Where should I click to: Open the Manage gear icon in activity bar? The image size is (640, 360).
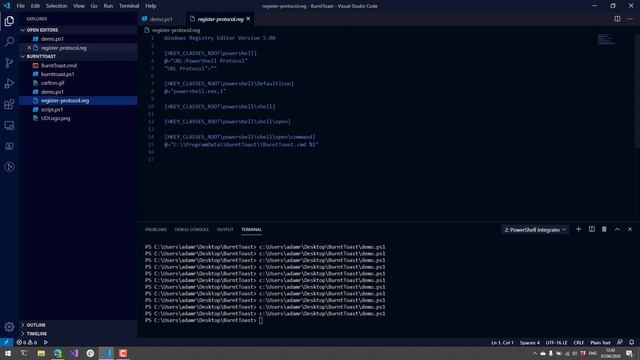click(9, 327)
